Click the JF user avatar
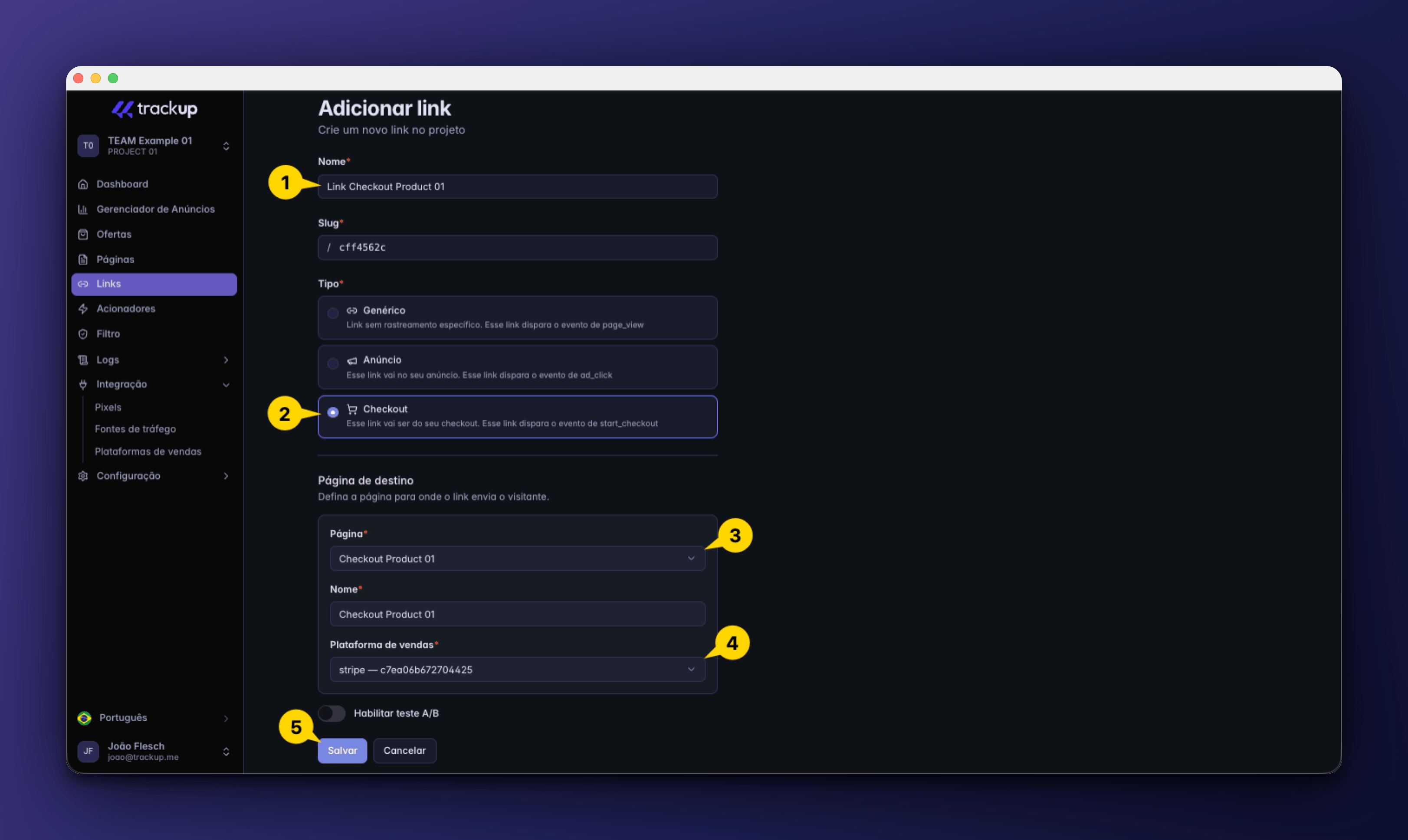The image size is (1408, 840). tap(89, 751)
